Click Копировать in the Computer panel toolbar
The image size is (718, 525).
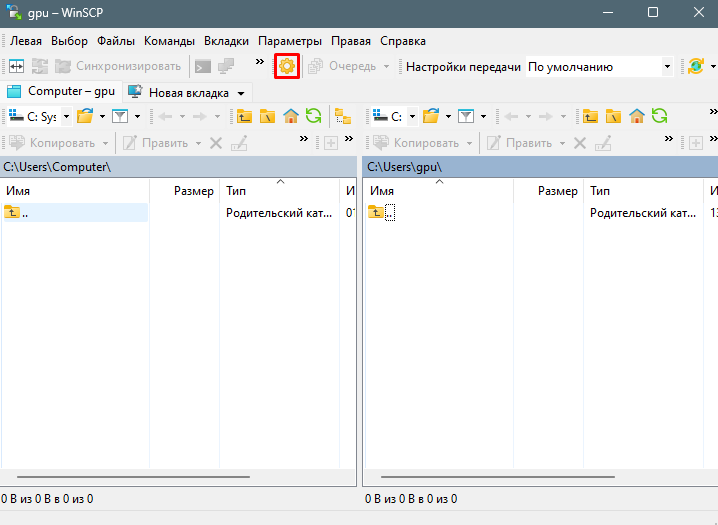[x=53, y=143]
